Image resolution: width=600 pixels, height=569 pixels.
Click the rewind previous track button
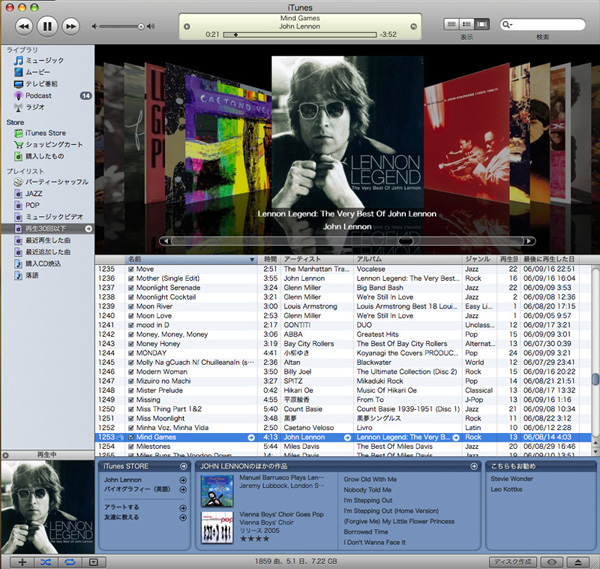[24, 26]
